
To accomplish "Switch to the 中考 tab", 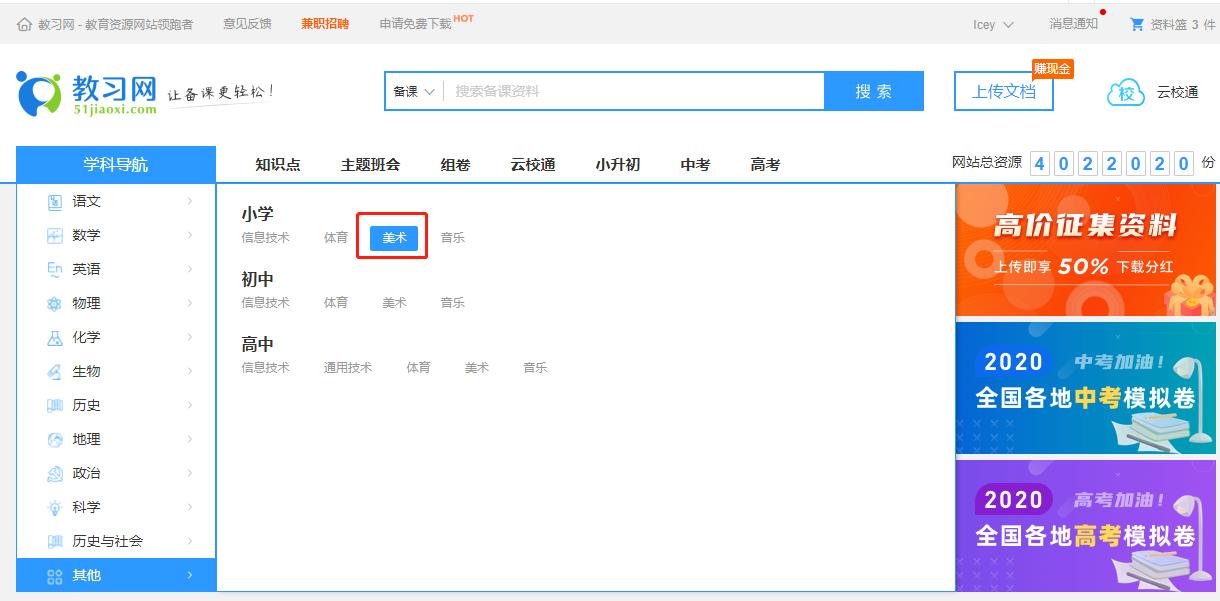I will pos(694,164).
